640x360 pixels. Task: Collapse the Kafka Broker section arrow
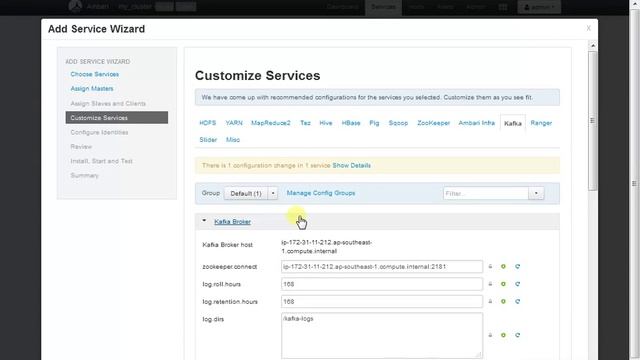click(204, 221)
